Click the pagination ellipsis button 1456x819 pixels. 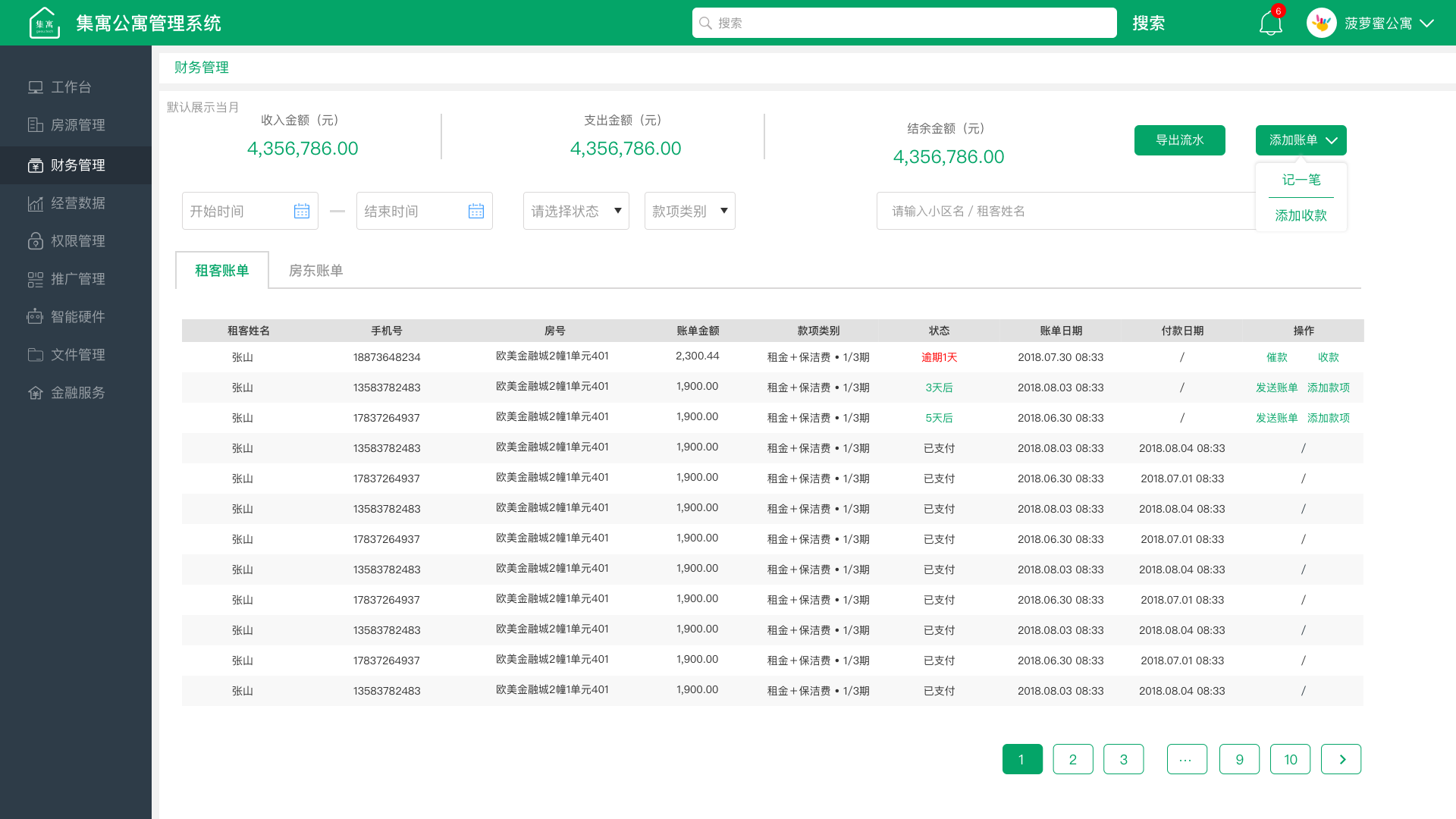[1187, 759]
